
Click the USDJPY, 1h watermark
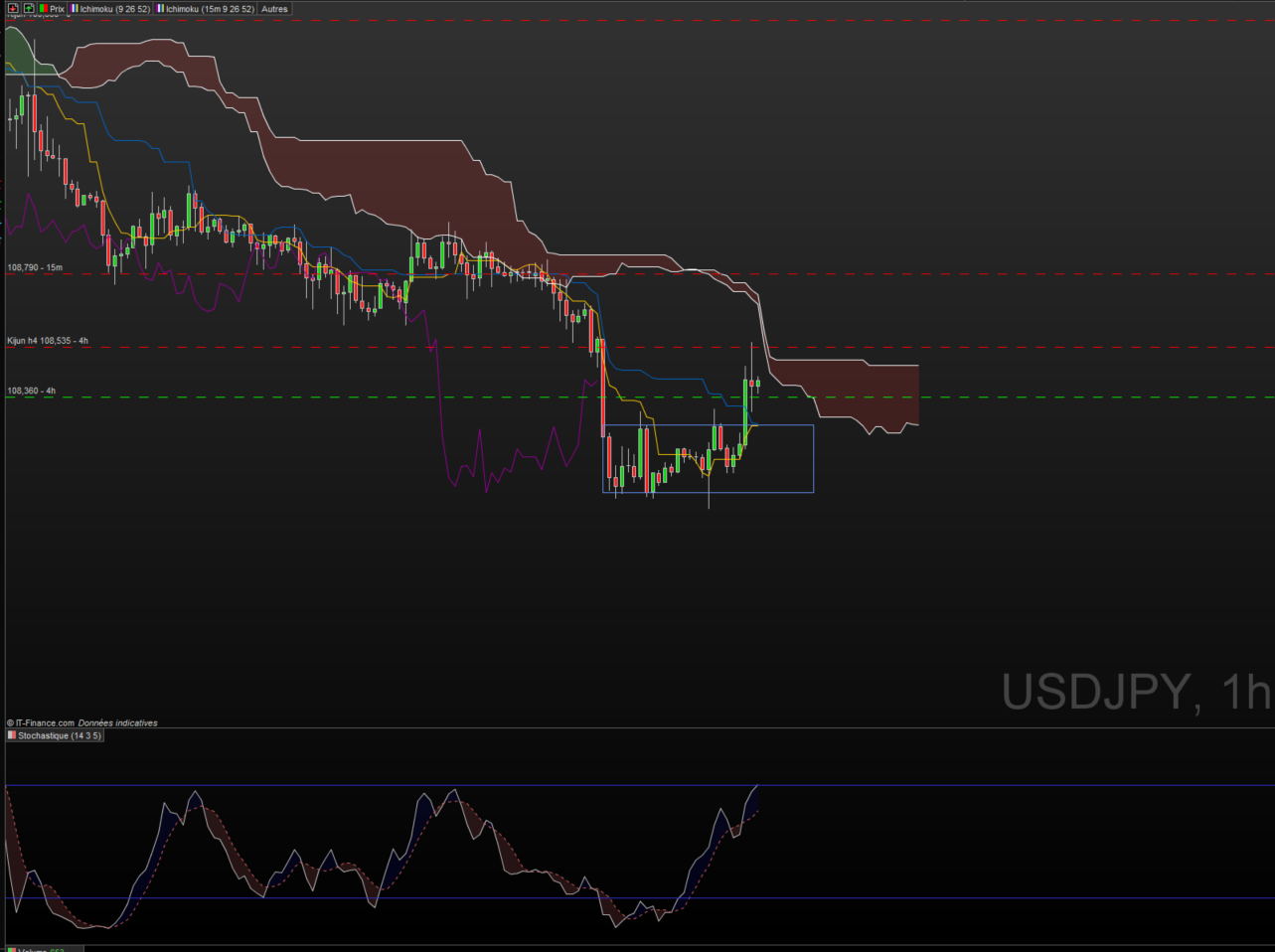[1135, 692]
